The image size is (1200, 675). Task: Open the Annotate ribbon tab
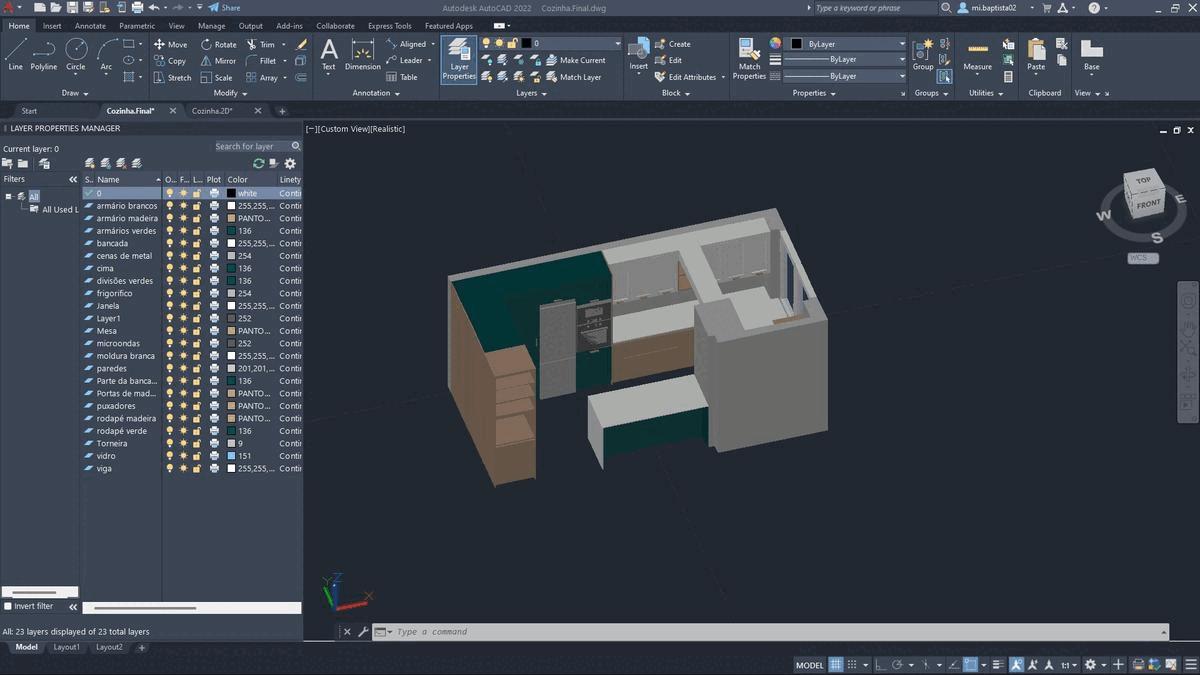(x=90, y=26)
